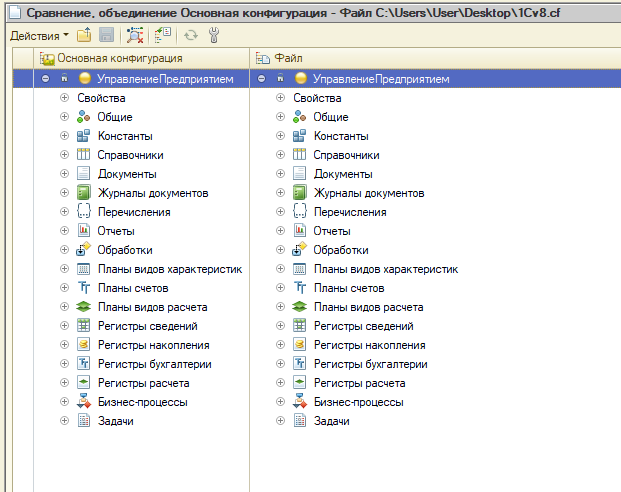
Task: Click the Планы счетов icon, right tree
Action: click(300, 288)
